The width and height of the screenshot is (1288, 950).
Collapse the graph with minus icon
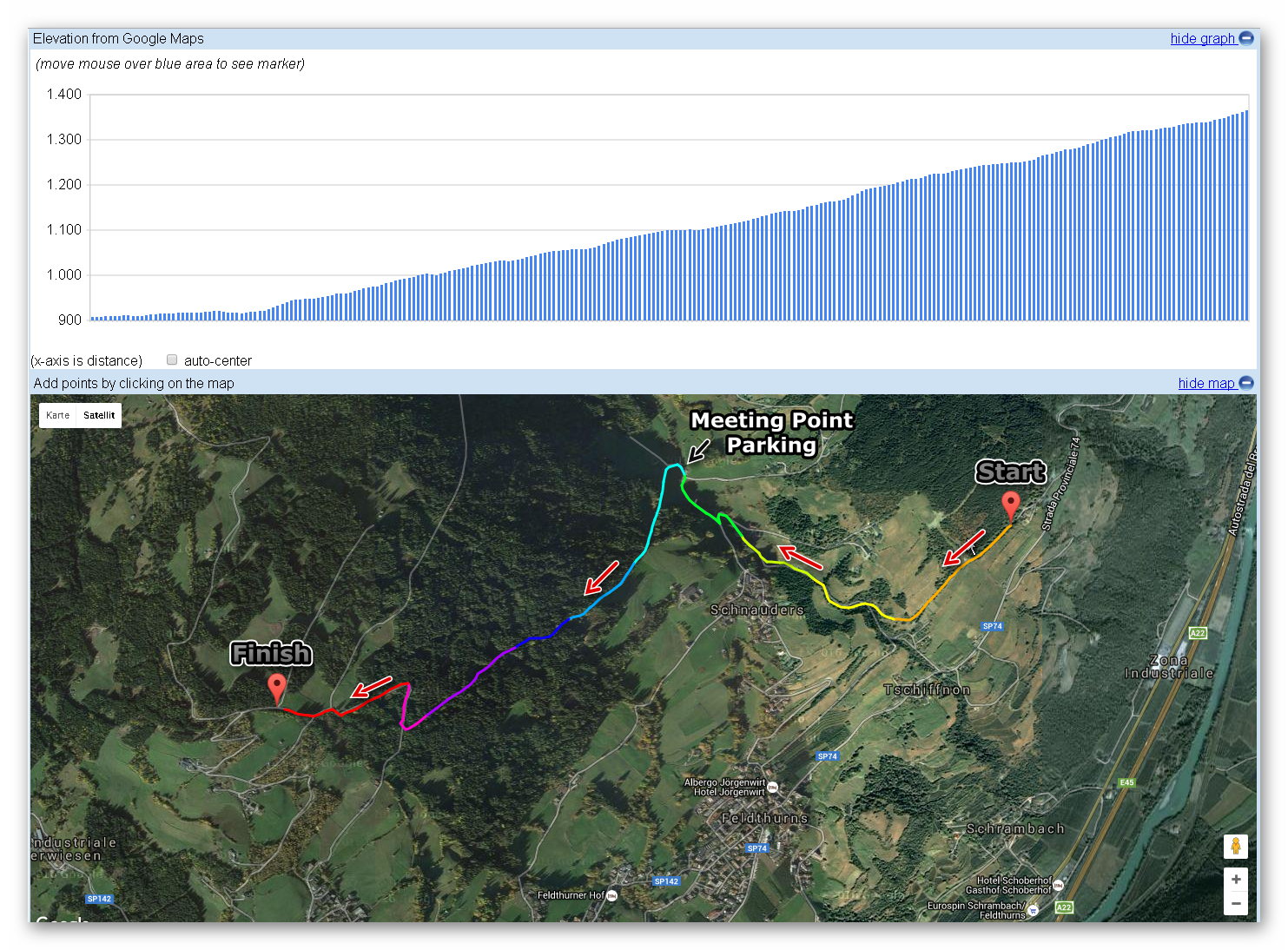[1246, 38]
